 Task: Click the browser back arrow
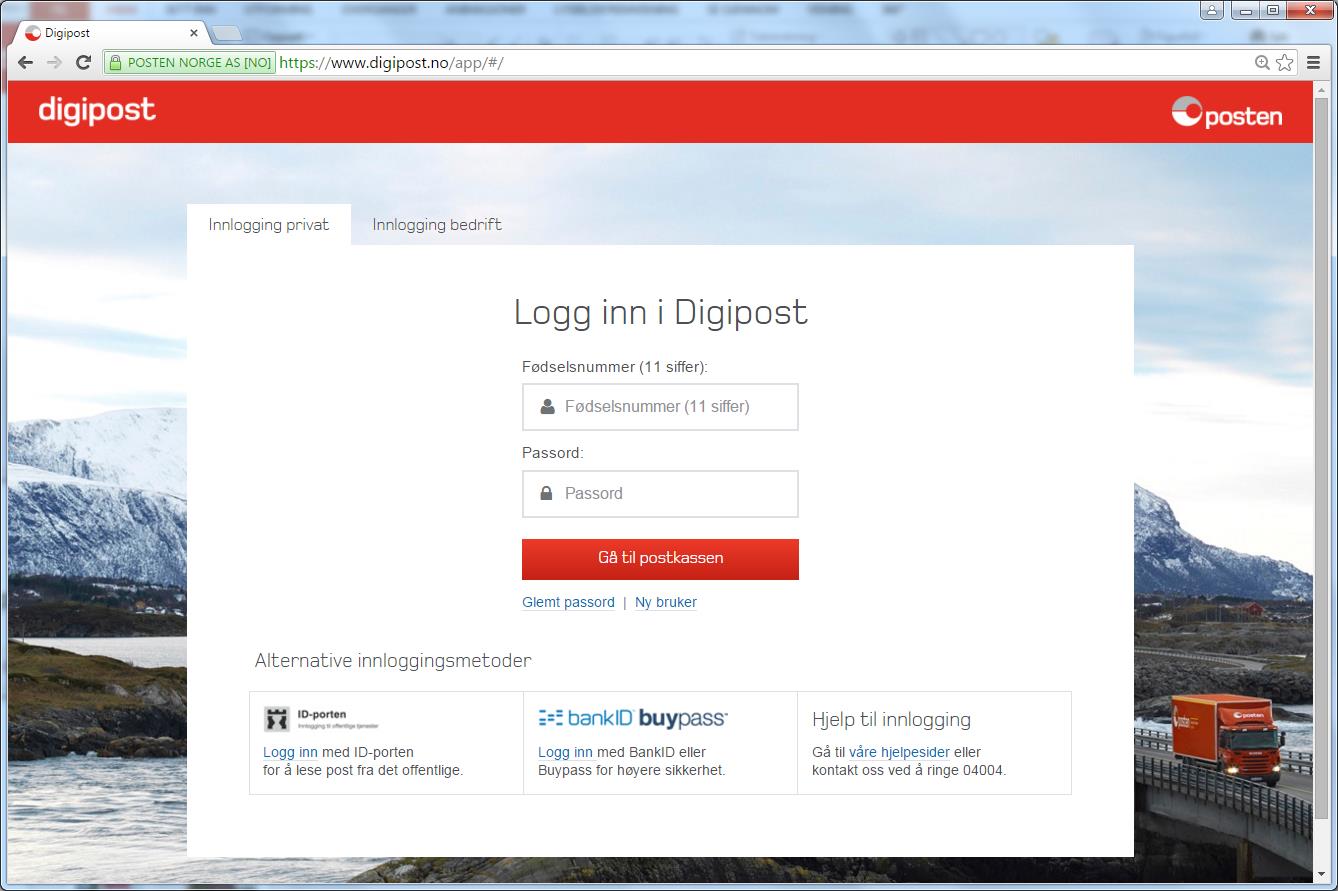coord(26,63)
